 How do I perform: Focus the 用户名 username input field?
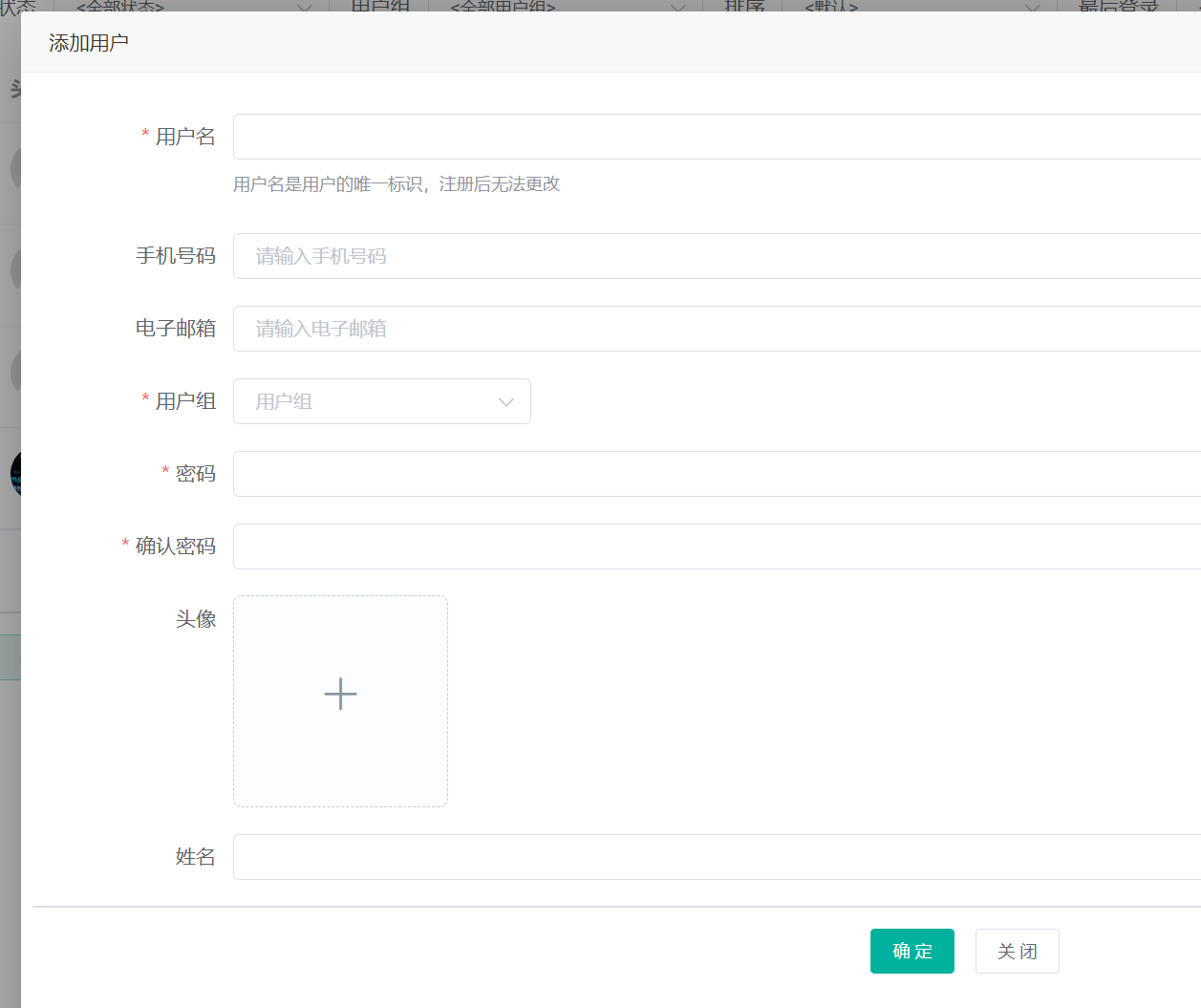click(x=669, y=137)
